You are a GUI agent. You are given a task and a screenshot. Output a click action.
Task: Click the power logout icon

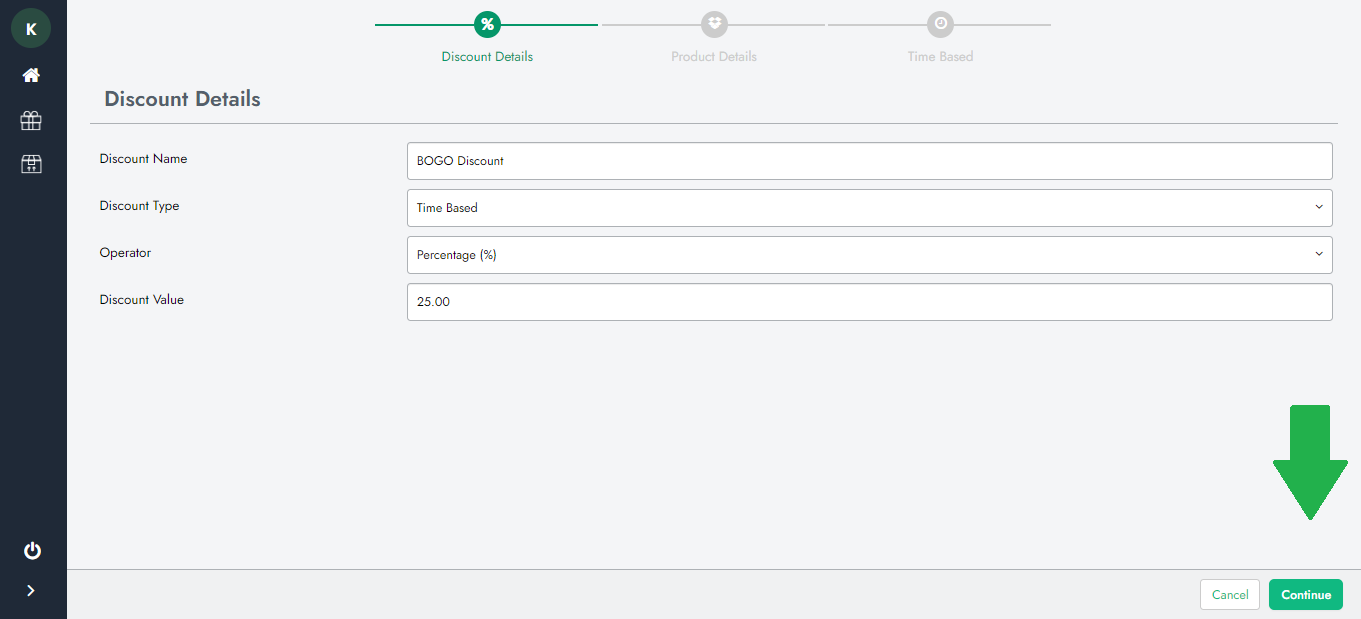pyautogui.click(x=32, y=550)
